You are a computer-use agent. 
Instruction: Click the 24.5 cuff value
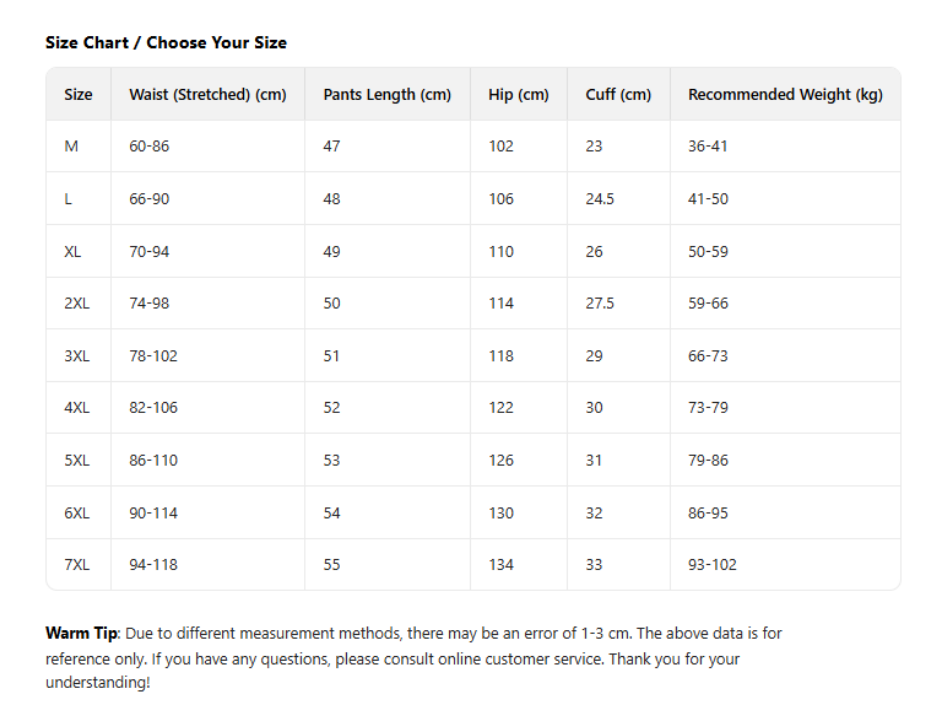tap(600, 199)
